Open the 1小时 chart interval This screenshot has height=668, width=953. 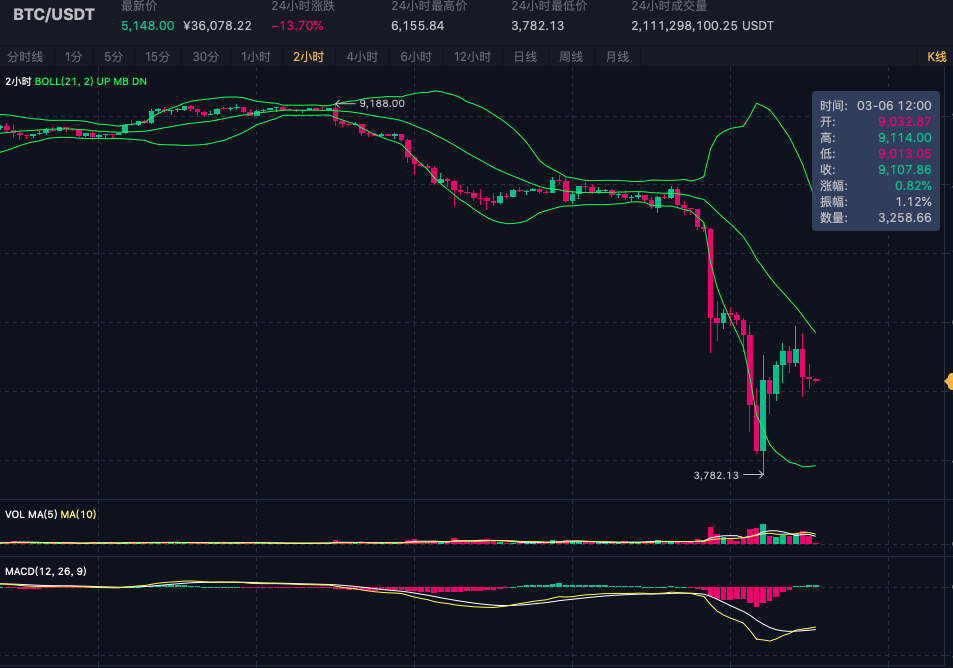pos(256,57)
